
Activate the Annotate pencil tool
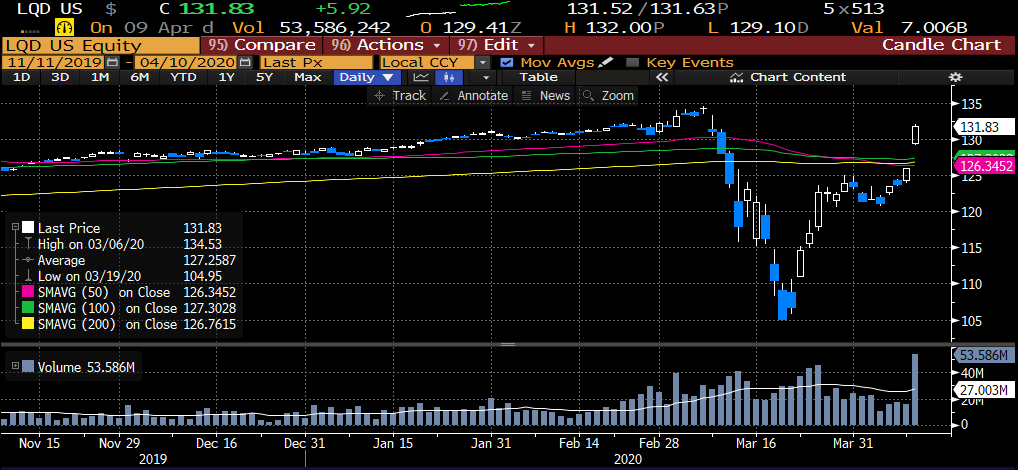[x=444, y=95]
